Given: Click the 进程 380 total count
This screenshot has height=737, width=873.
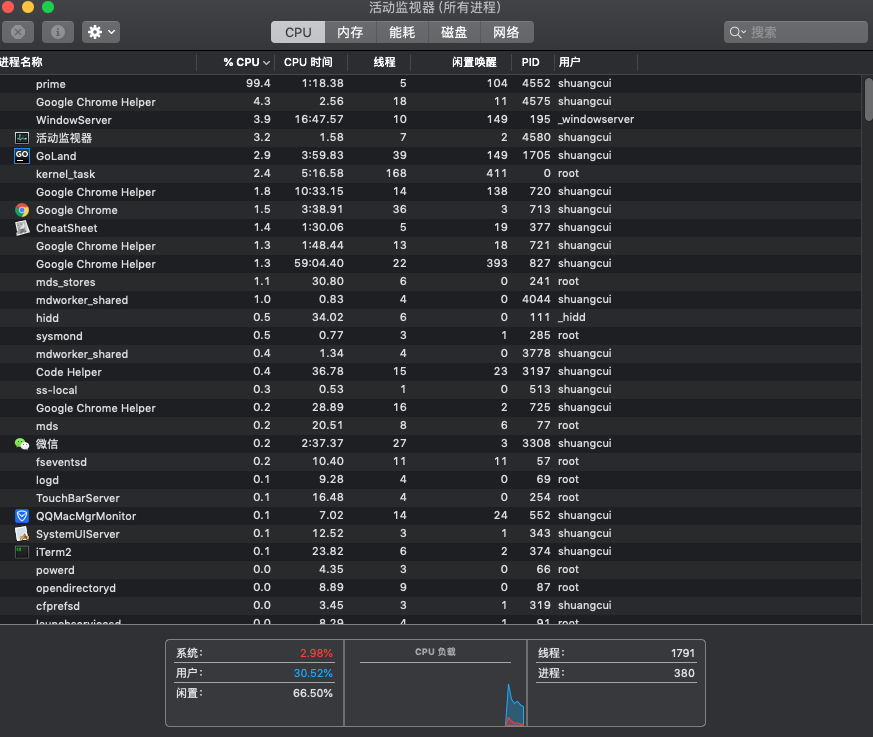Looking at the screenshot, I should click(616, 673).
